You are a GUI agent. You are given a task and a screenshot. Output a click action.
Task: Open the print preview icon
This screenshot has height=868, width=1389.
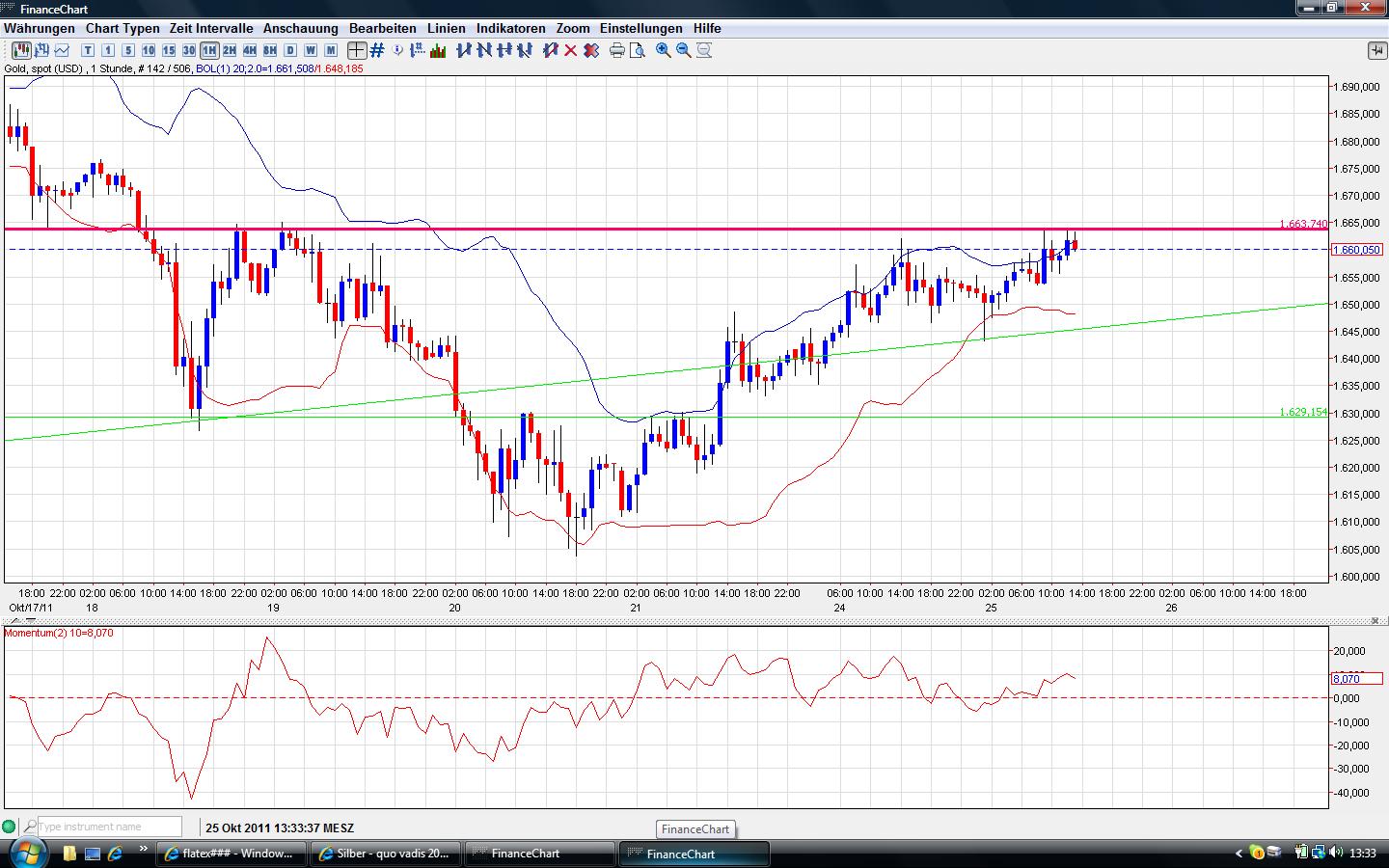point(637,50)
